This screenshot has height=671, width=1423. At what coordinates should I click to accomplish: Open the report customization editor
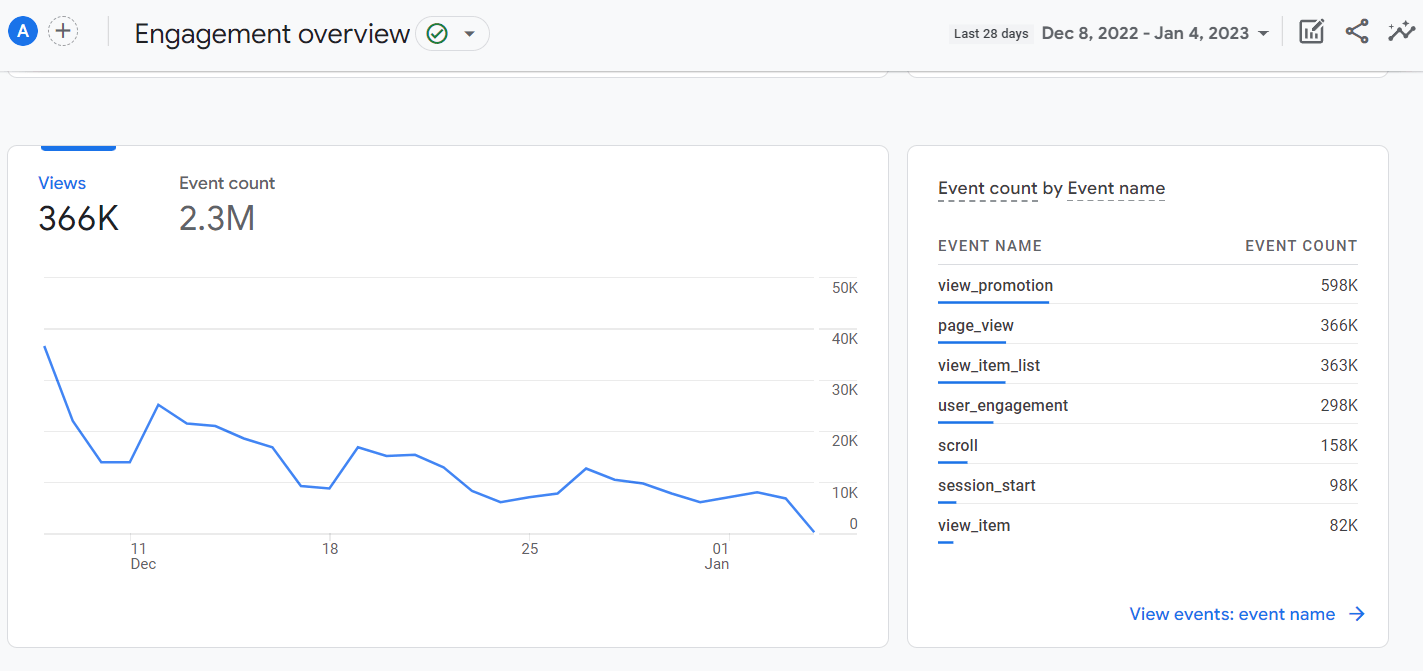tap(1311, 31)
